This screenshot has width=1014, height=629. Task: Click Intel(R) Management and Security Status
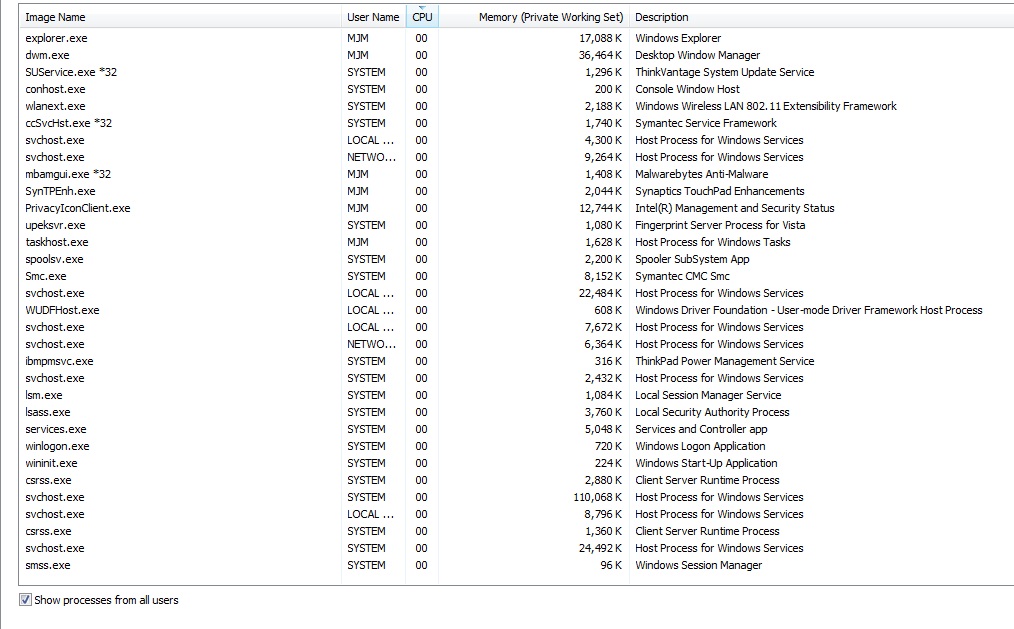(x=735, y=208)
